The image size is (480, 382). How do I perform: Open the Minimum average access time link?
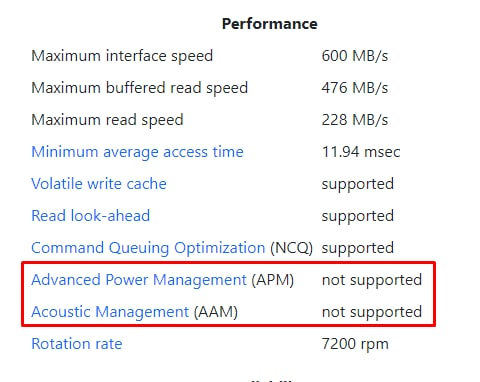(x=137, y=152)
